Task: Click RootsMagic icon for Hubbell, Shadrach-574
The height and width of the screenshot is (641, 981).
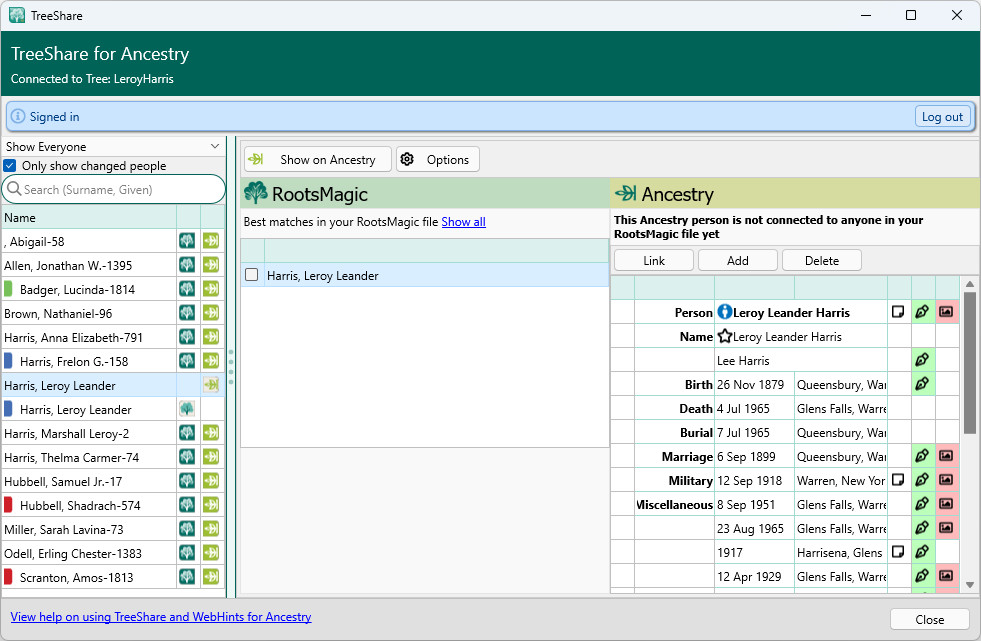Action: point(187,505)
